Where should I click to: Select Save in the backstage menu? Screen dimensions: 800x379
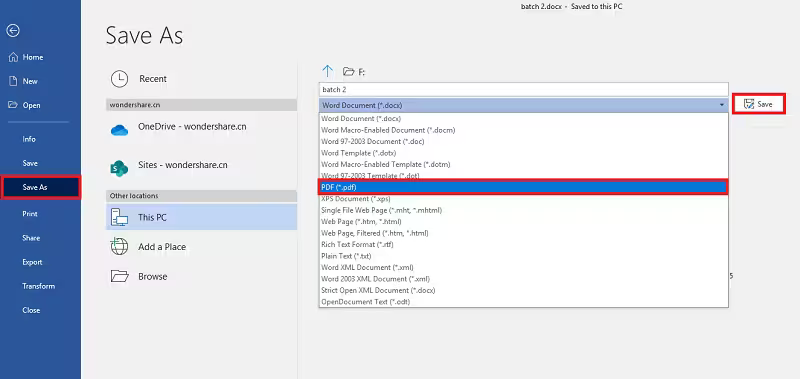click(30, 163)
